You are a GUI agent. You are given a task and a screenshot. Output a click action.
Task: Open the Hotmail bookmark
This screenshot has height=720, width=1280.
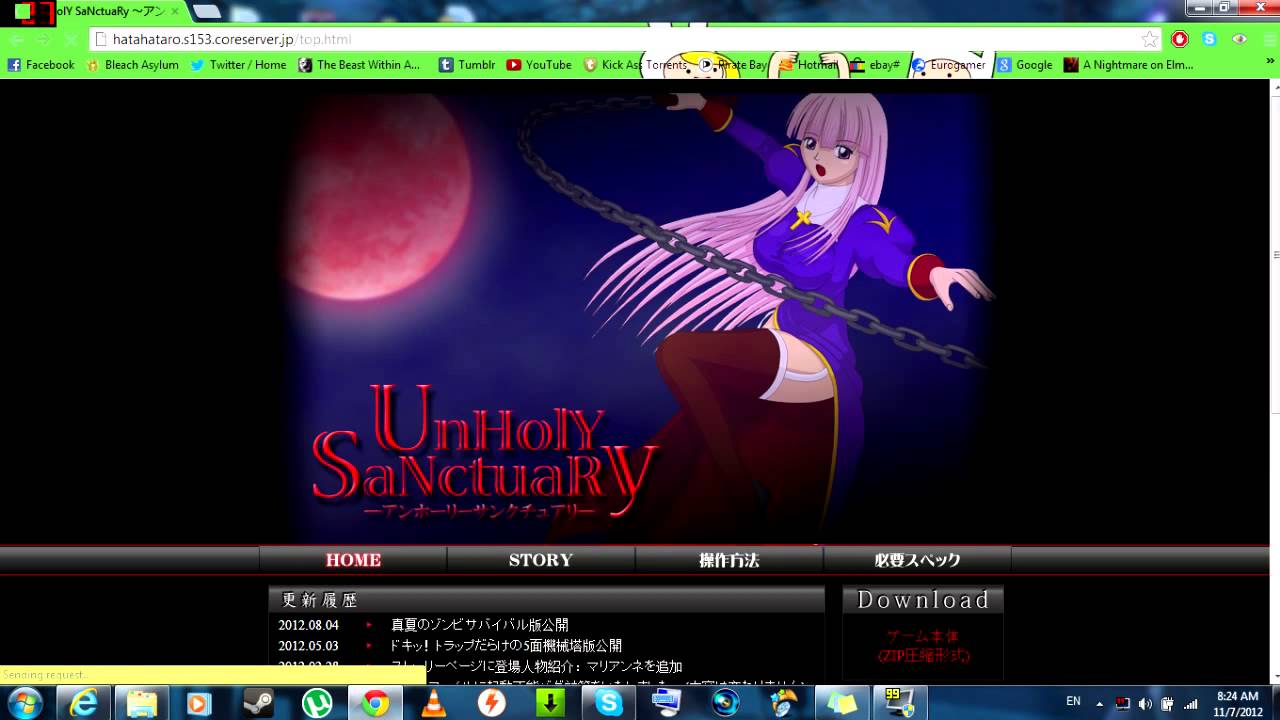tap(808, 65)
